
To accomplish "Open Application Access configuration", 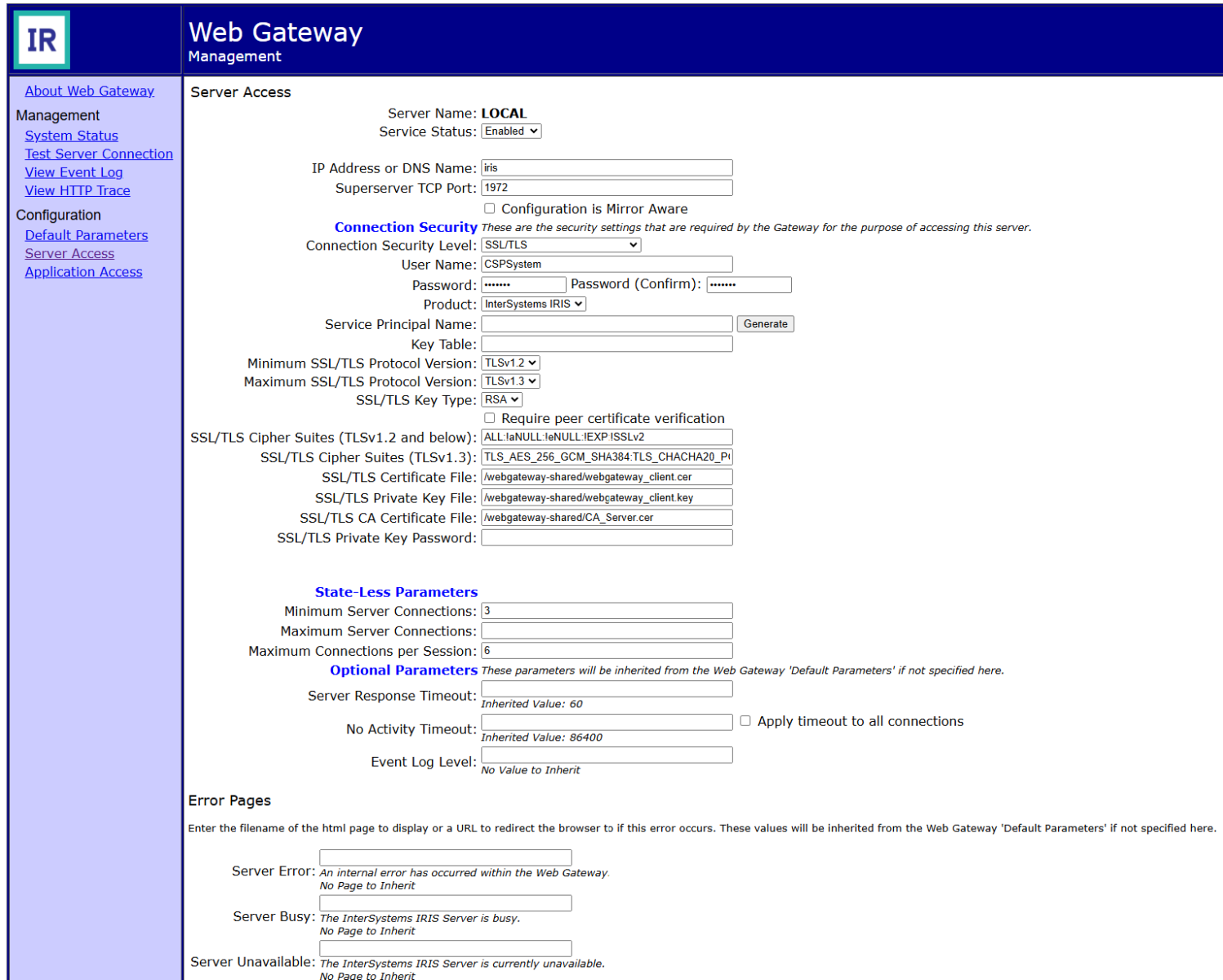I will pyautogui.click(x=83, y=272).
